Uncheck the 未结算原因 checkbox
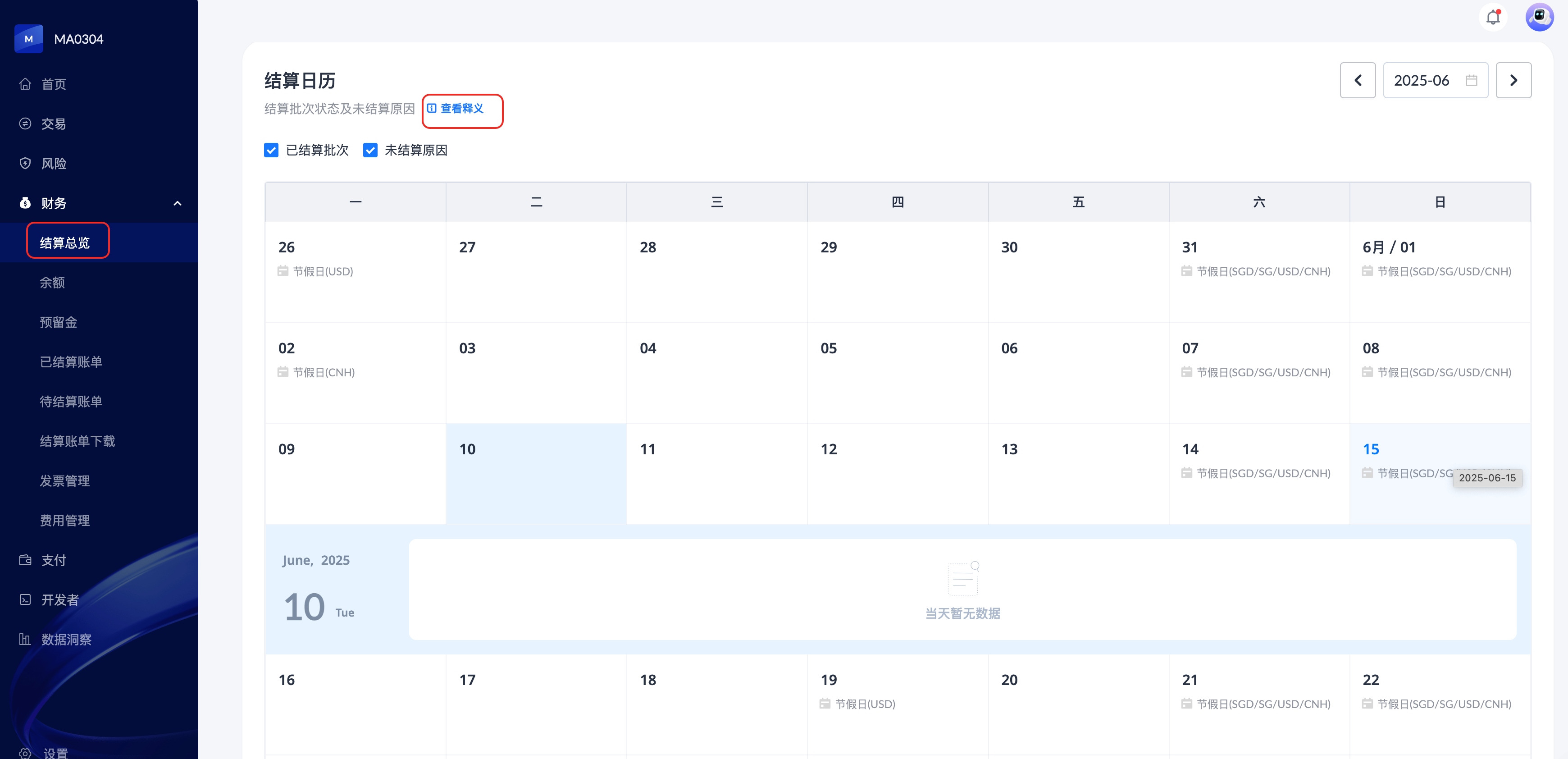1568x759 pixels. [370, 151]
